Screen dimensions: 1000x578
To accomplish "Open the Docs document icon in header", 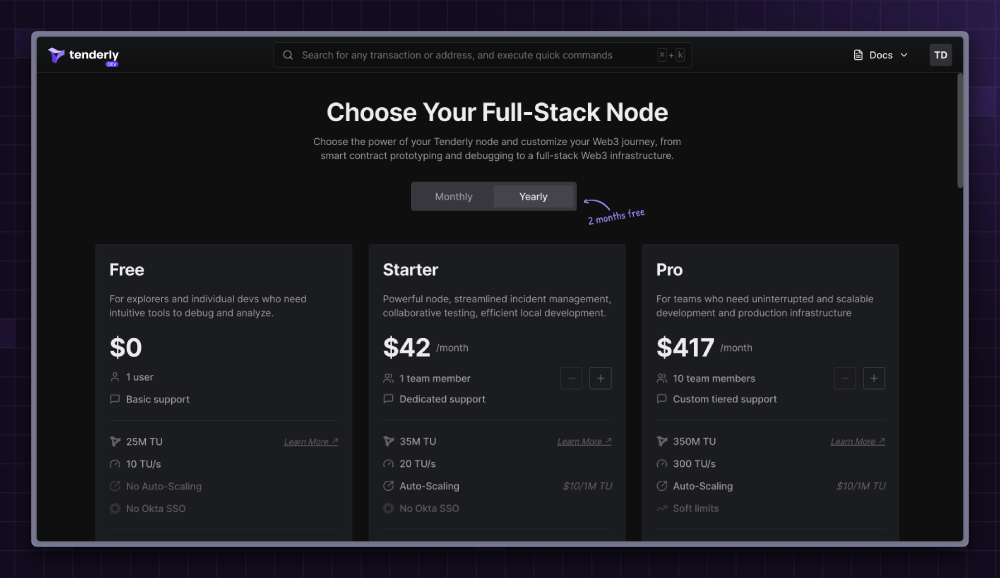I will click(855, 55).
